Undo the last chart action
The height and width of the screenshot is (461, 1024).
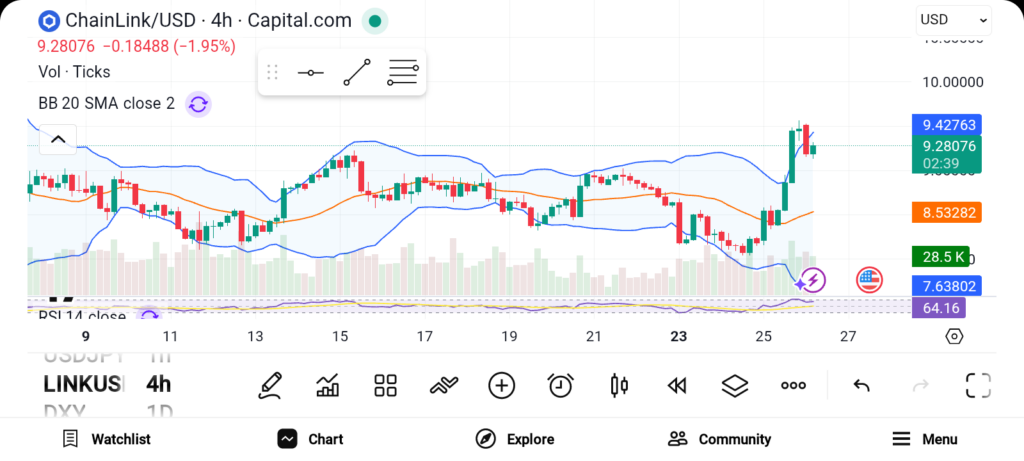(861, 385)
